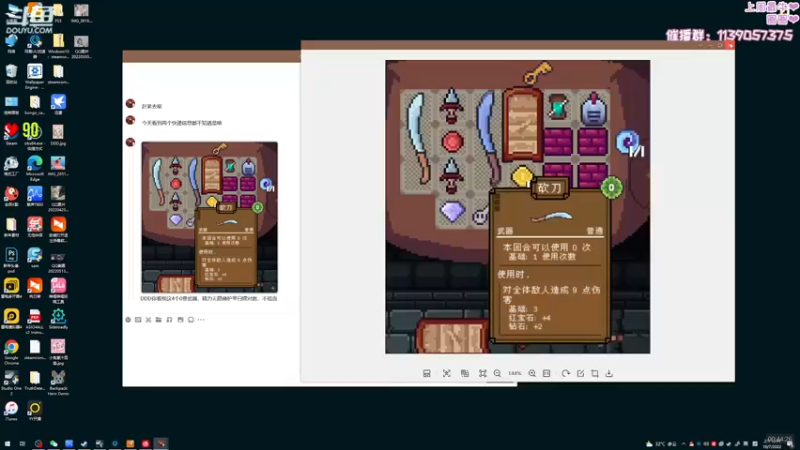This screenshot has height=450, width=800.
Task: Open the Sideloadly desktop shortcut
Action: coord(58,319)
